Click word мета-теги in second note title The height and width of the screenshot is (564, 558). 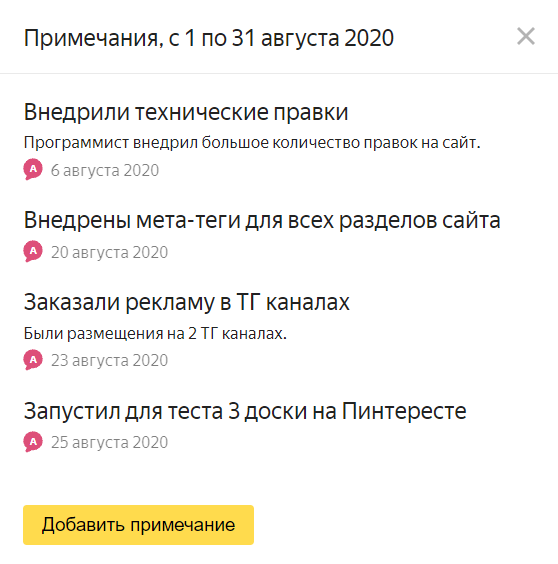(188, 220)
